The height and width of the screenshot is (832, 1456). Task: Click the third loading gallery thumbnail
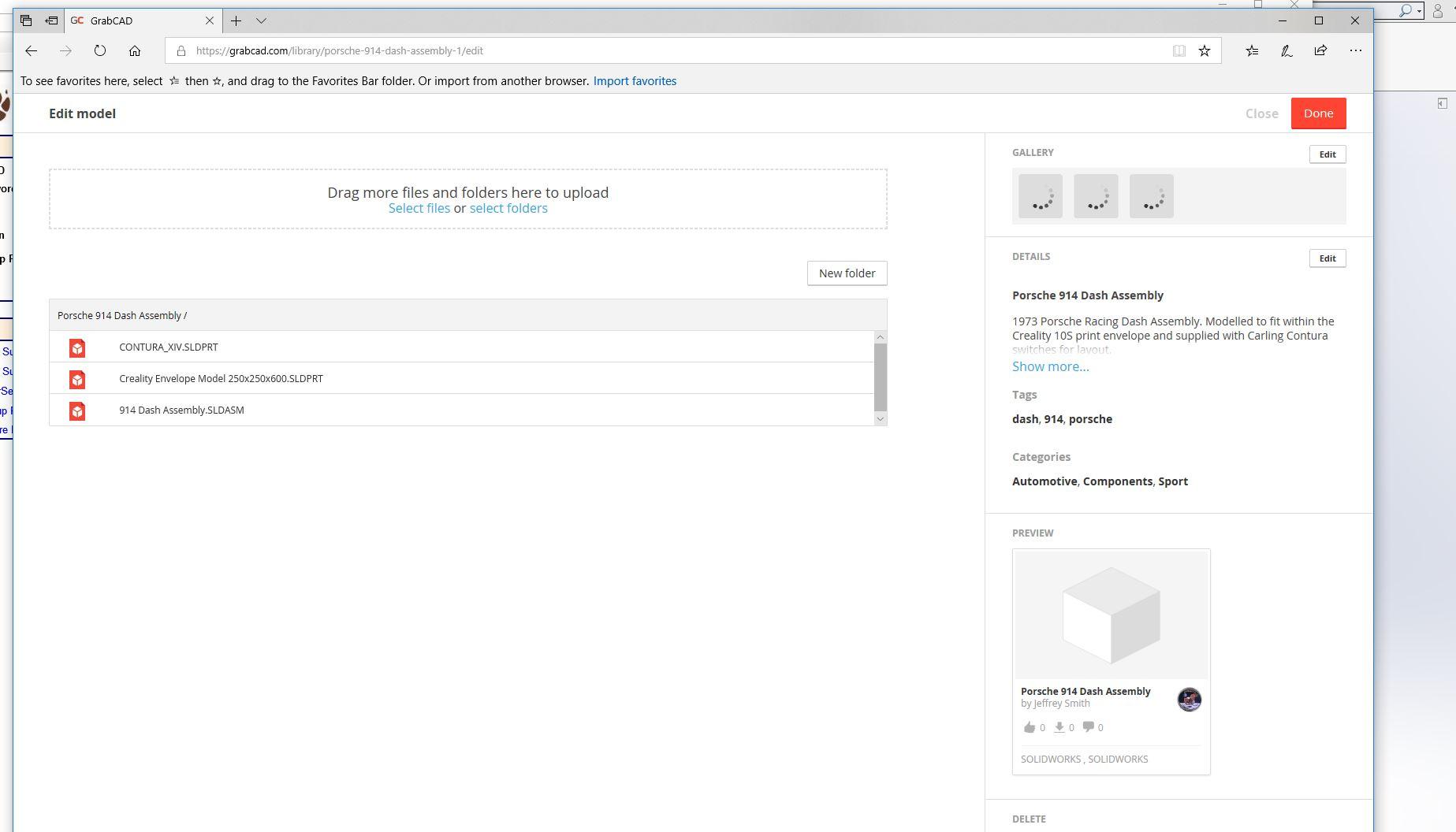click(1152, 196)
